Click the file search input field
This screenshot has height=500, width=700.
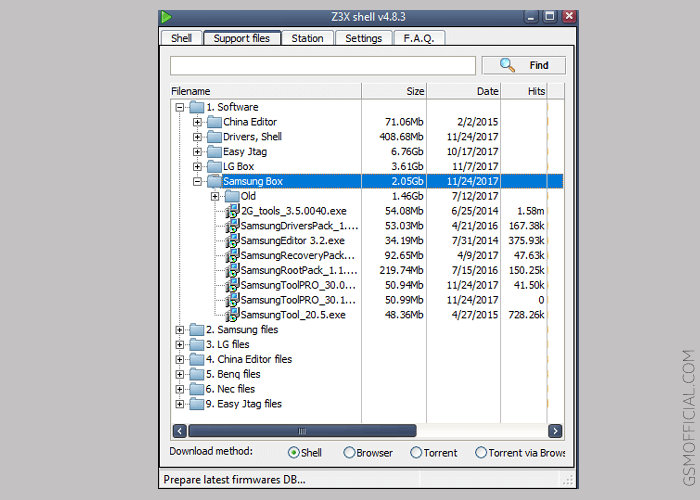coord(323,66)
